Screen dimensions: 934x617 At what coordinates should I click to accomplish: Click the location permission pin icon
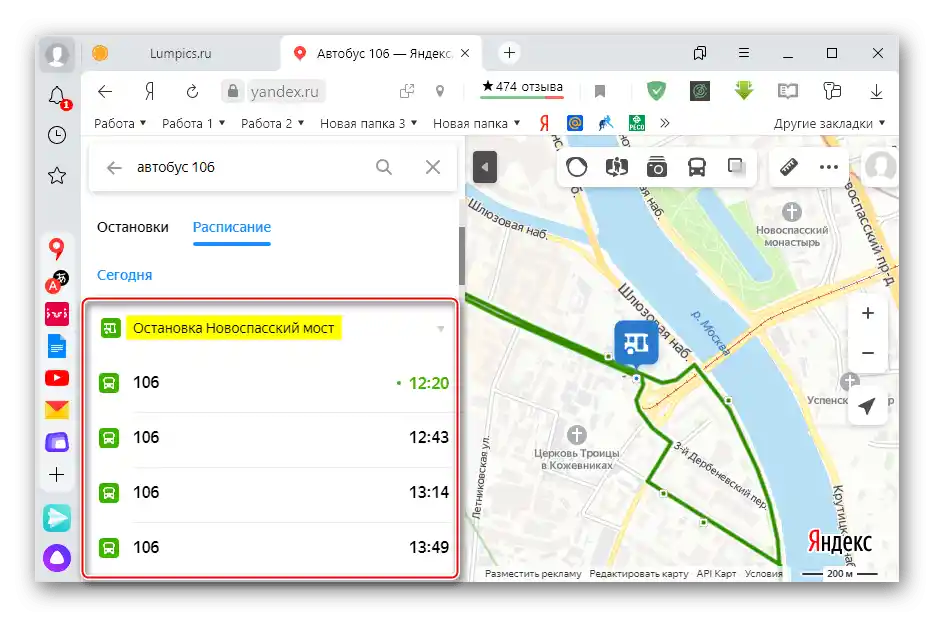click(x=440, y=91)
